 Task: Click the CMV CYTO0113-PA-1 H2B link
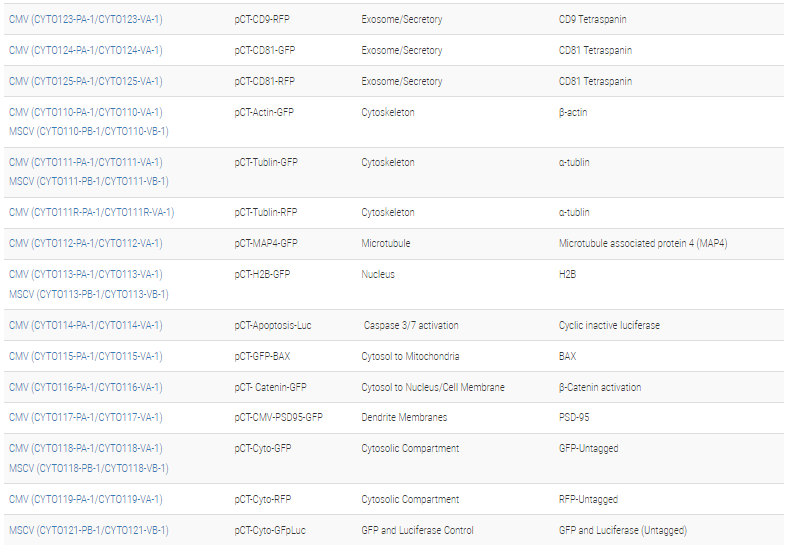85,274
